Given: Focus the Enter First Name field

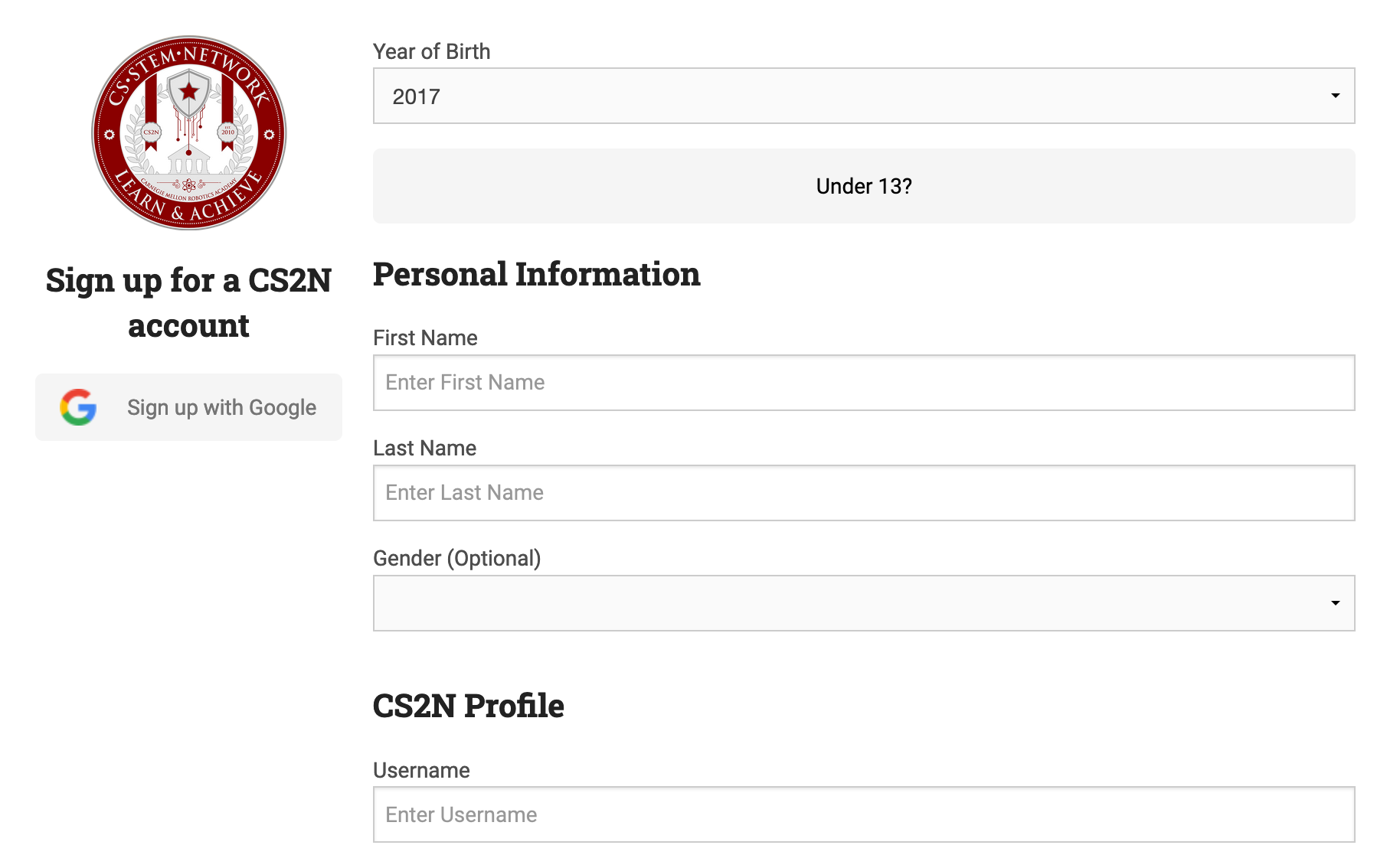Looking at the screenshot, I should click(x=864, y=383).
